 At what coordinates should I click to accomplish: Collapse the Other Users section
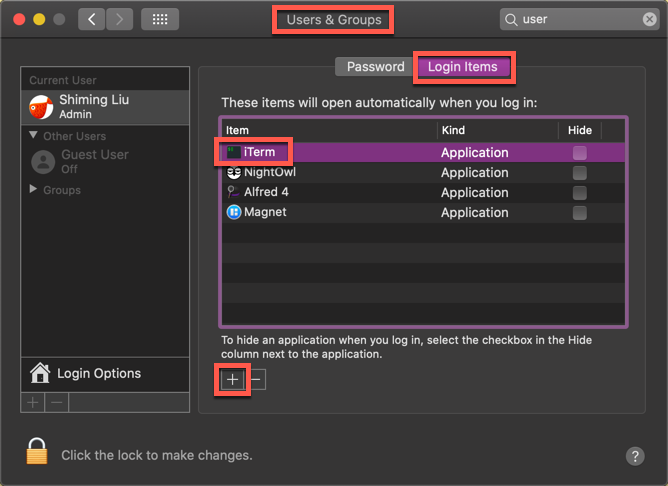[33, 135]
